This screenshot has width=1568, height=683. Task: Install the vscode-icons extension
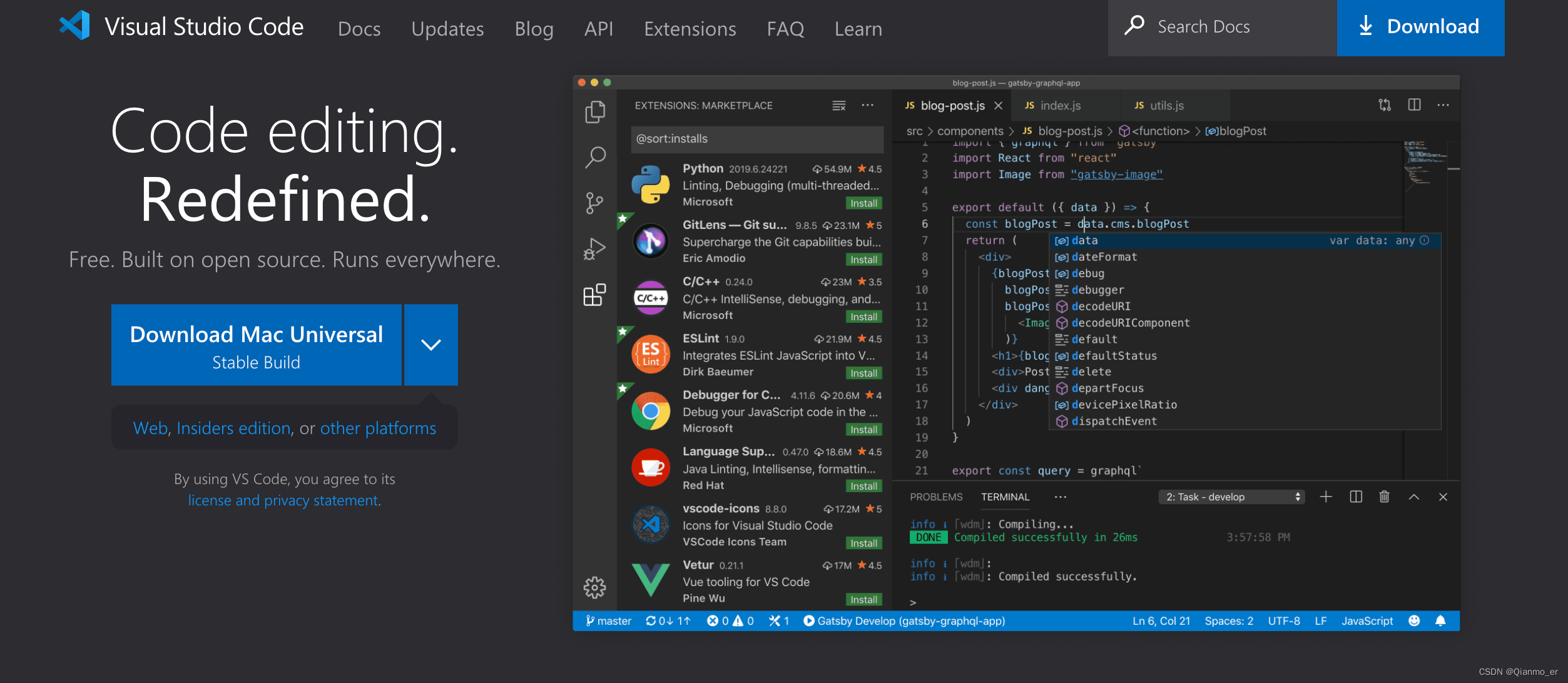coord(863,543)
